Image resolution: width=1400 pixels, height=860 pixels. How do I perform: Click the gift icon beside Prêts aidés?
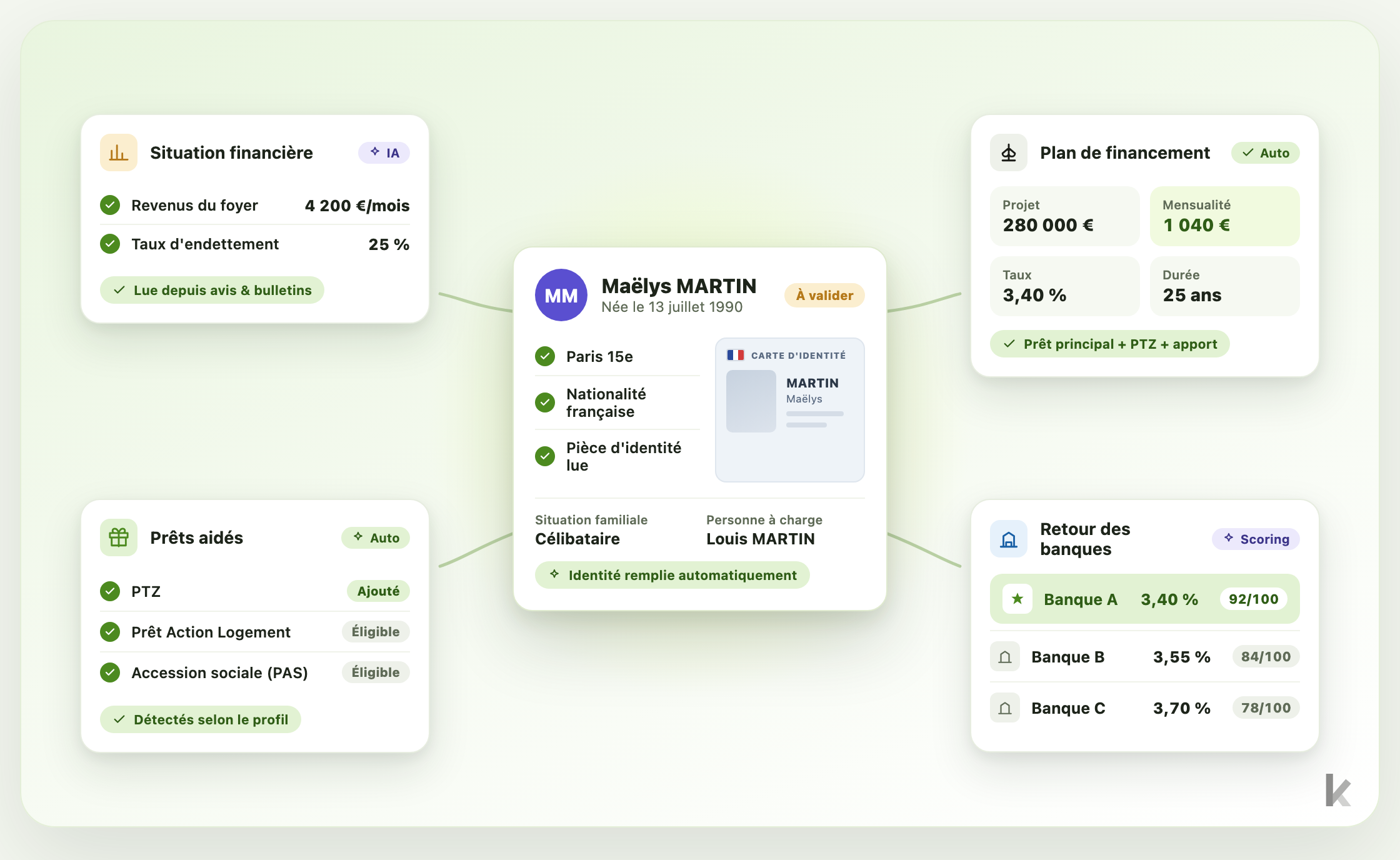[x=119, y=537]
